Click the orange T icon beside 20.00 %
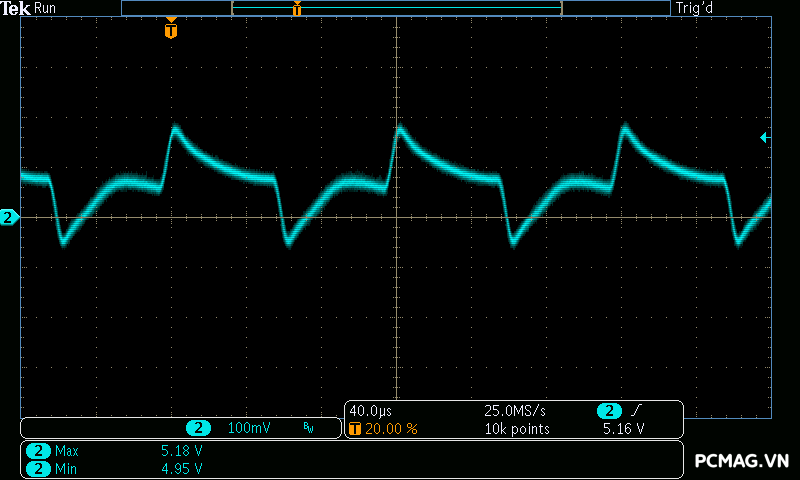The height and width of the screenshot is (480, 800). click(x=355, y=429)
